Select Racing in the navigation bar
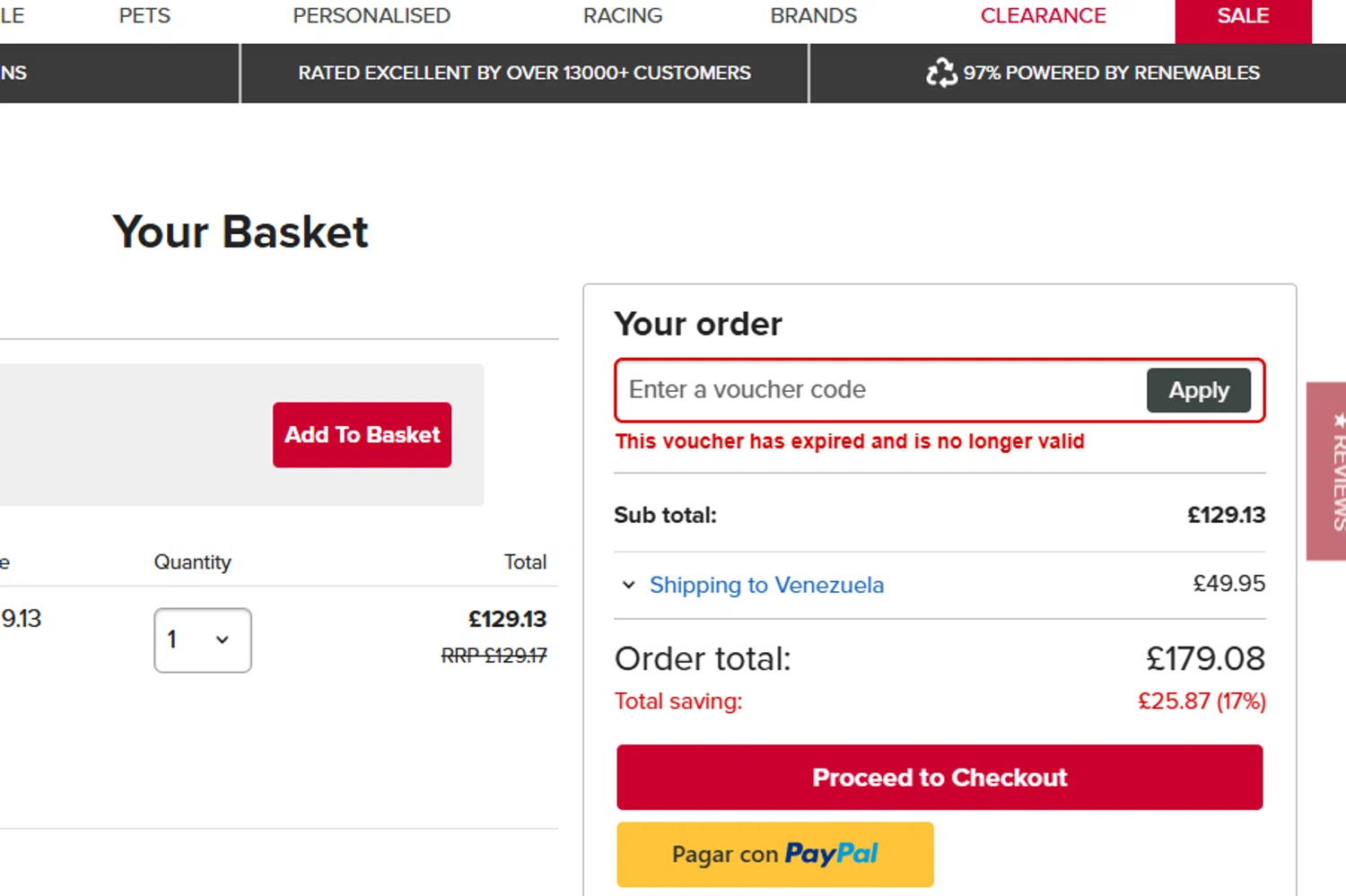 coord(623,16)
